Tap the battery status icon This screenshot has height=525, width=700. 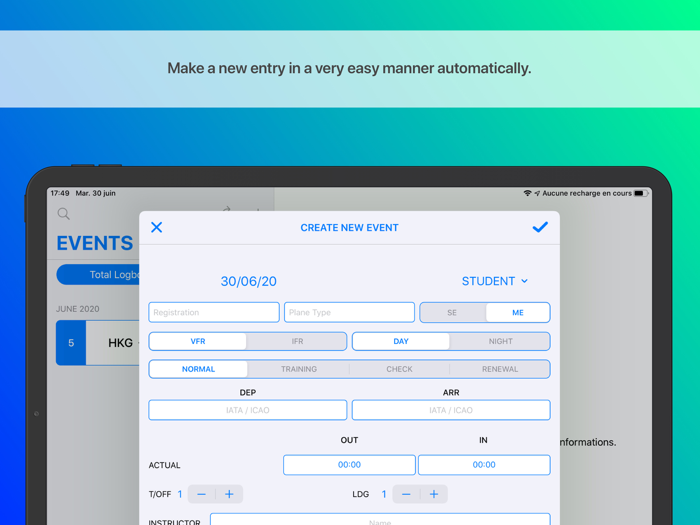coord(641,193)
